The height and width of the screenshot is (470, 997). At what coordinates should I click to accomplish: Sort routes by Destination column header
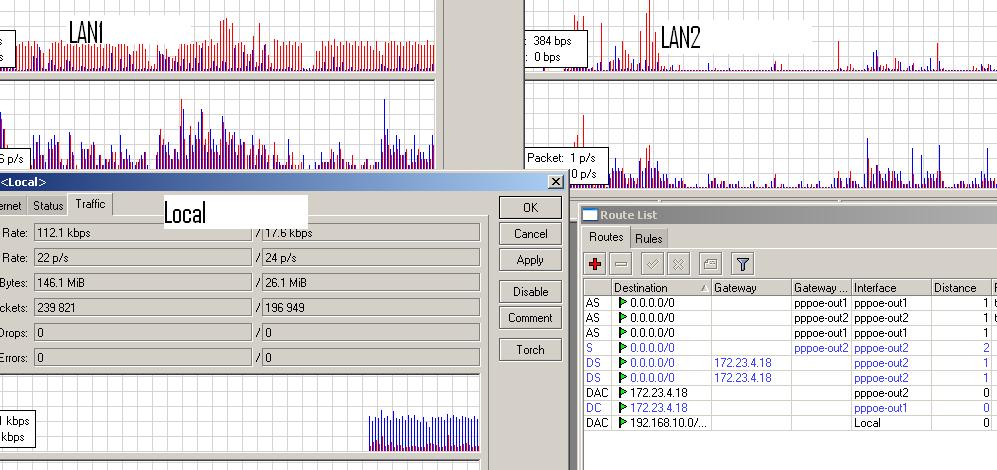(661, 288)
